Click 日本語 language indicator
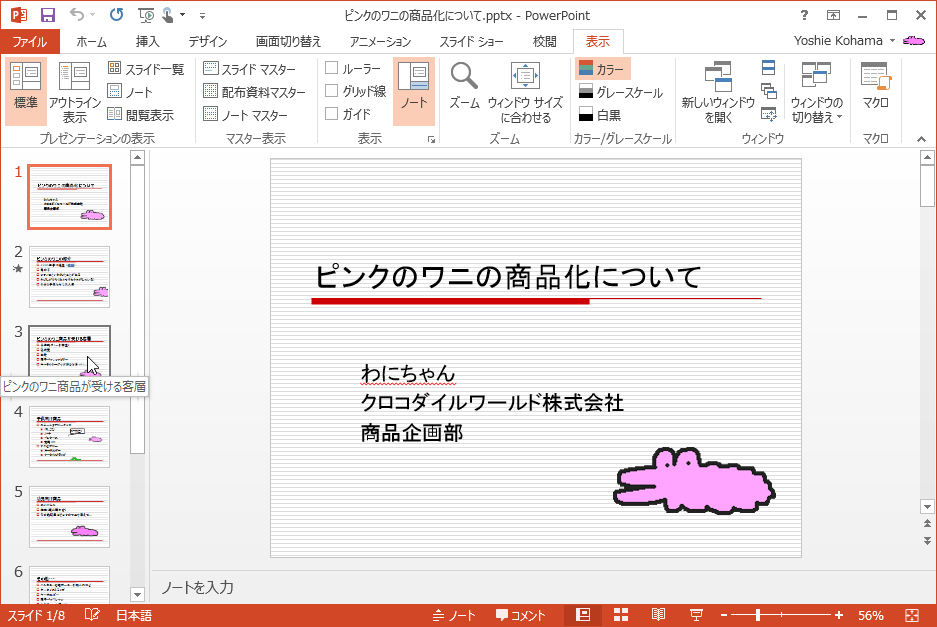 click(x=134, y=615)
